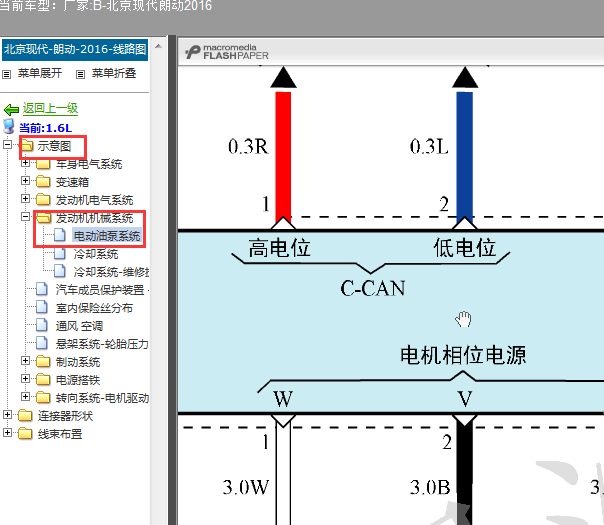The width and height of the screenshot is (604, 525).
Task: Open 室内保险丝分布 page
Action: point(94,308)
